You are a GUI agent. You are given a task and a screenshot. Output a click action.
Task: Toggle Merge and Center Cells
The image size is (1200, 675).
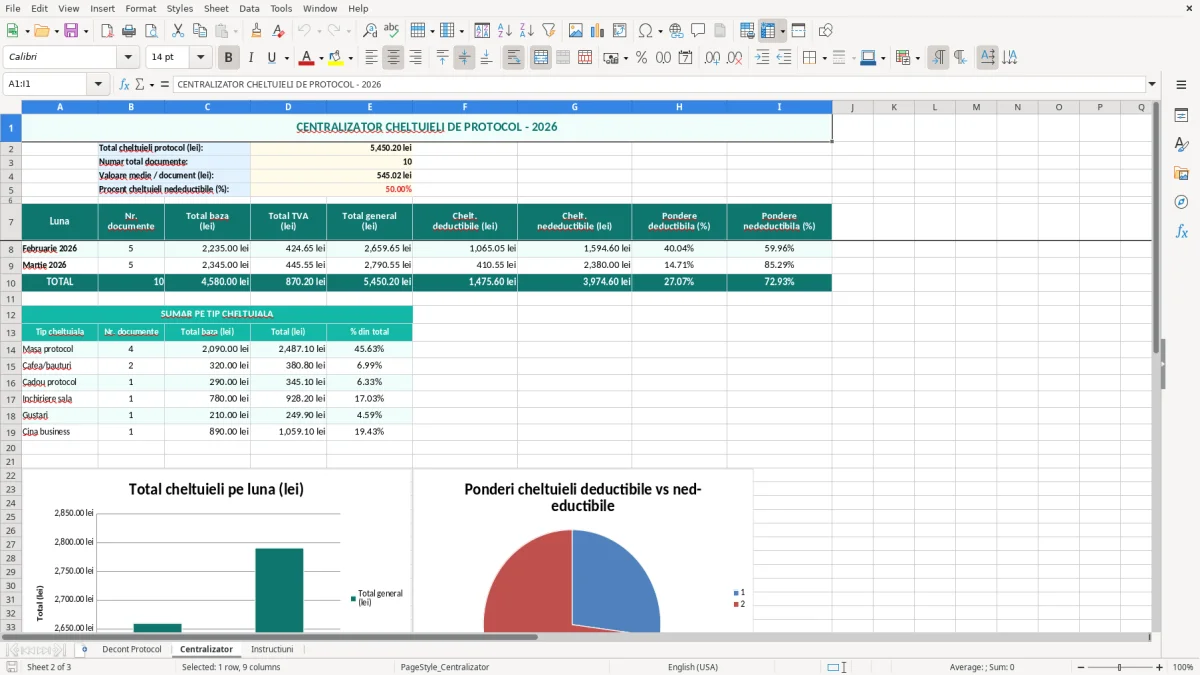(541, 58)
